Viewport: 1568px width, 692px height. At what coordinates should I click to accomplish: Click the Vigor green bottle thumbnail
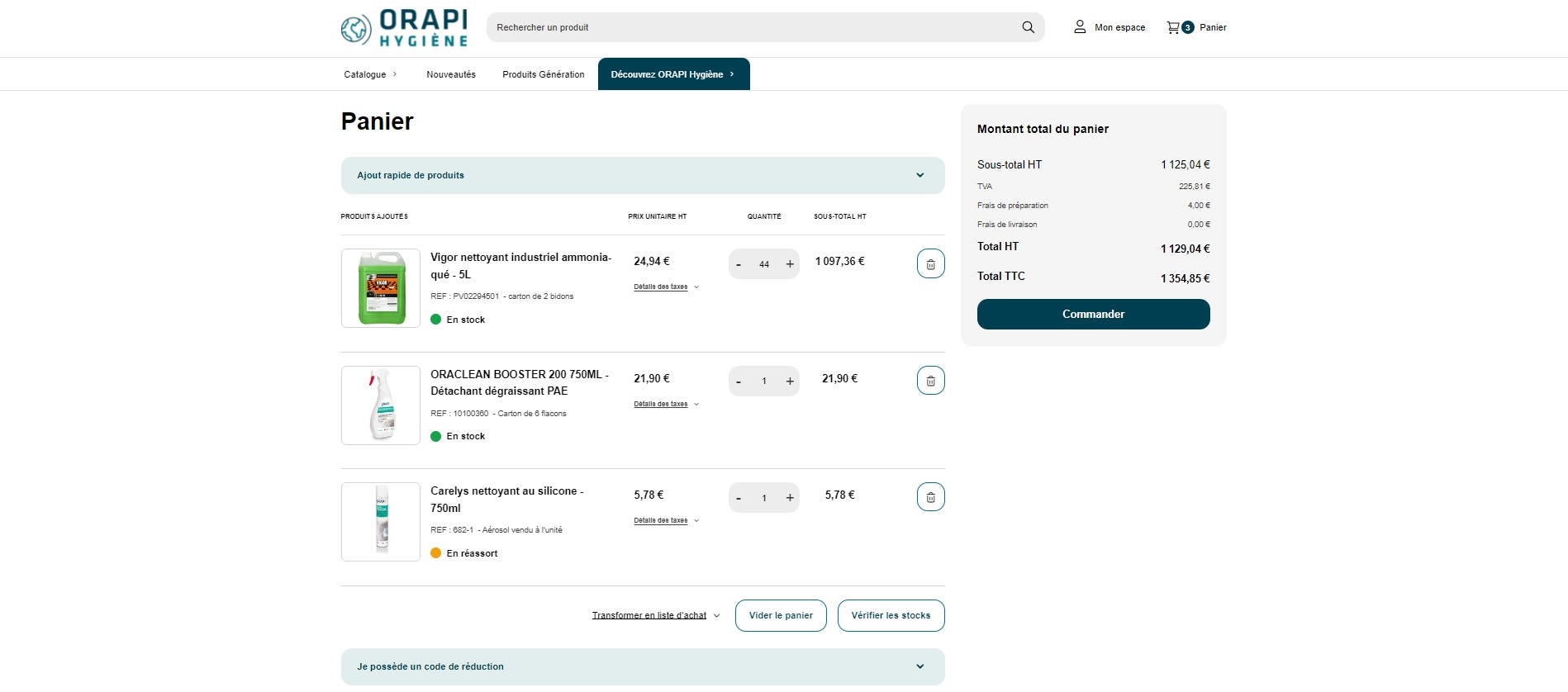pos(381,288)
